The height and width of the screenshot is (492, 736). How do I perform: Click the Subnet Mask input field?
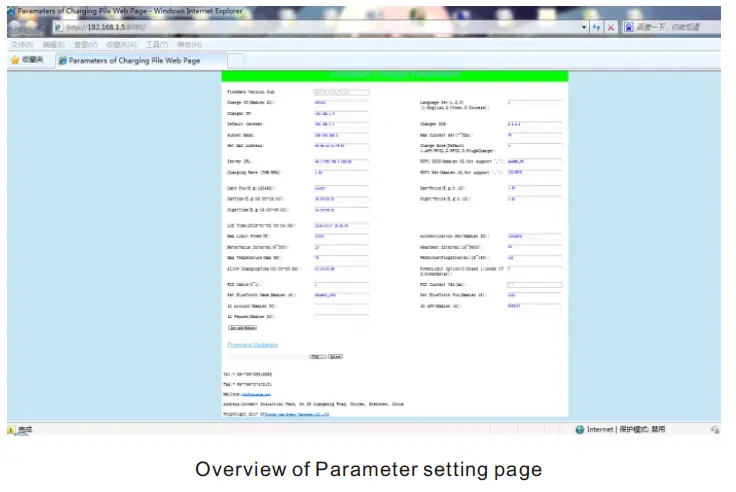[341, 135]
